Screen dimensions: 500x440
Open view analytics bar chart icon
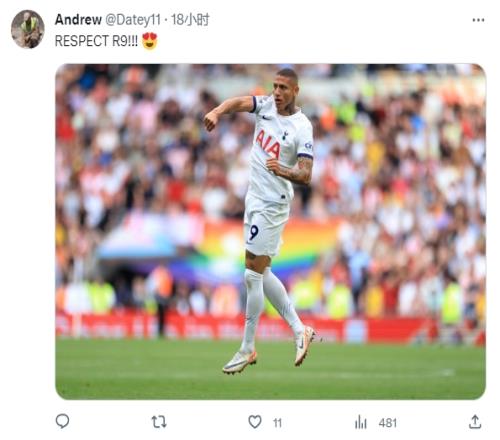[x=361, y=422]
